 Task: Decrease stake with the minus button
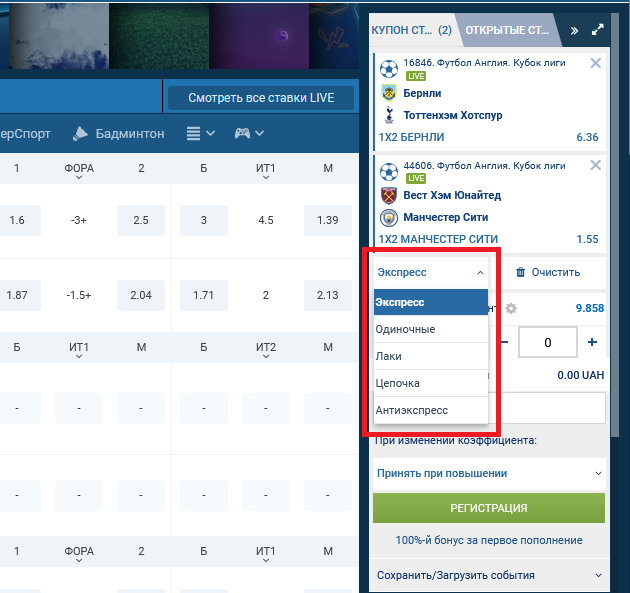pos(503,342)
